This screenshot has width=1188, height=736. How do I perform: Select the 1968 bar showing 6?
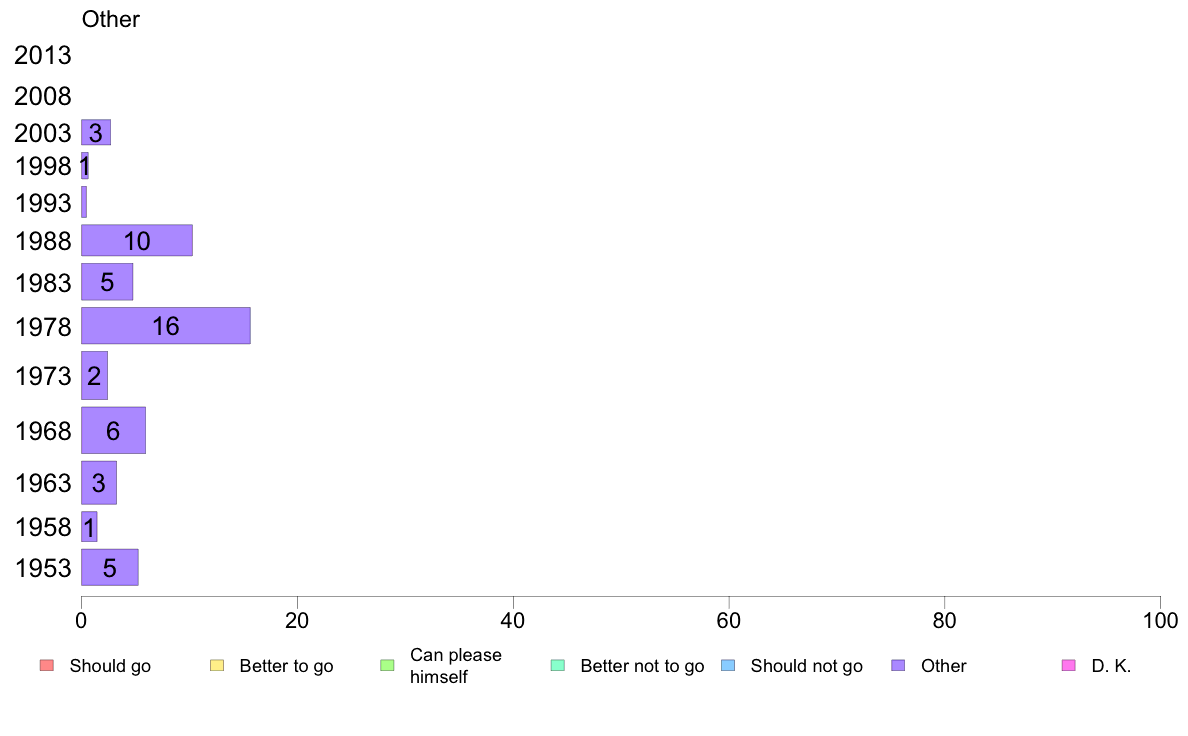[x=114, y=431]
